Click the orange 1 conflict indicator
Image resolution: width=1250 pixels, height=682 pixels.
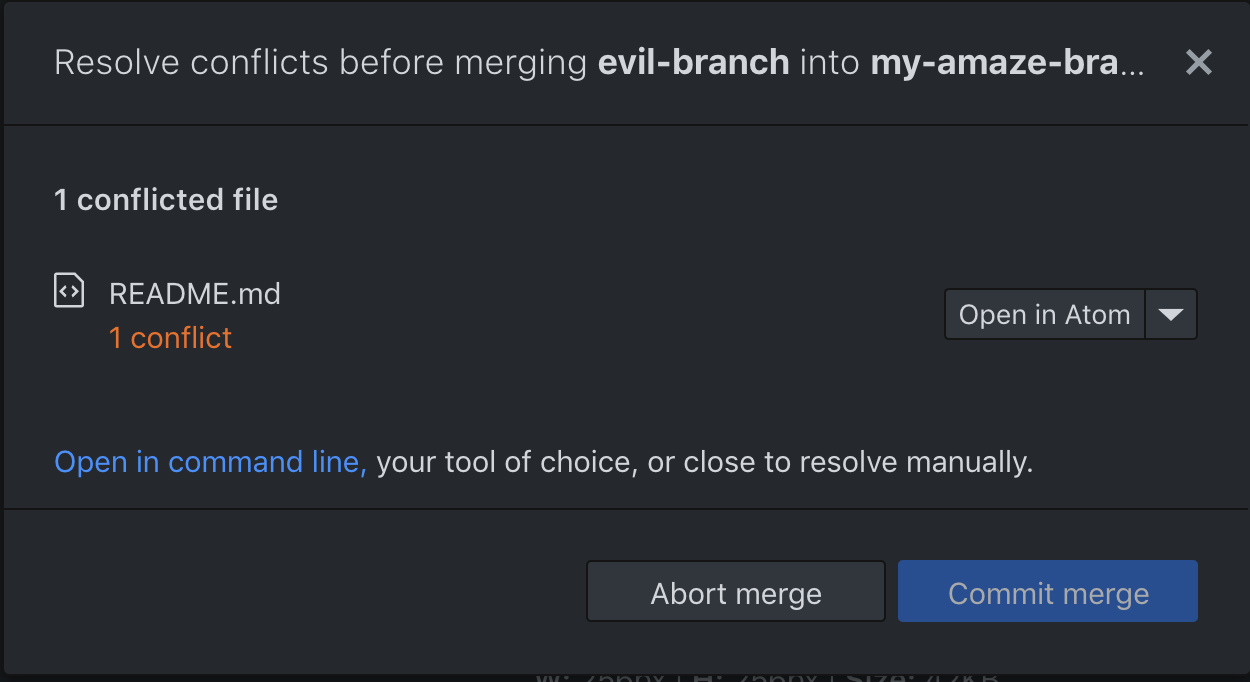170,338
